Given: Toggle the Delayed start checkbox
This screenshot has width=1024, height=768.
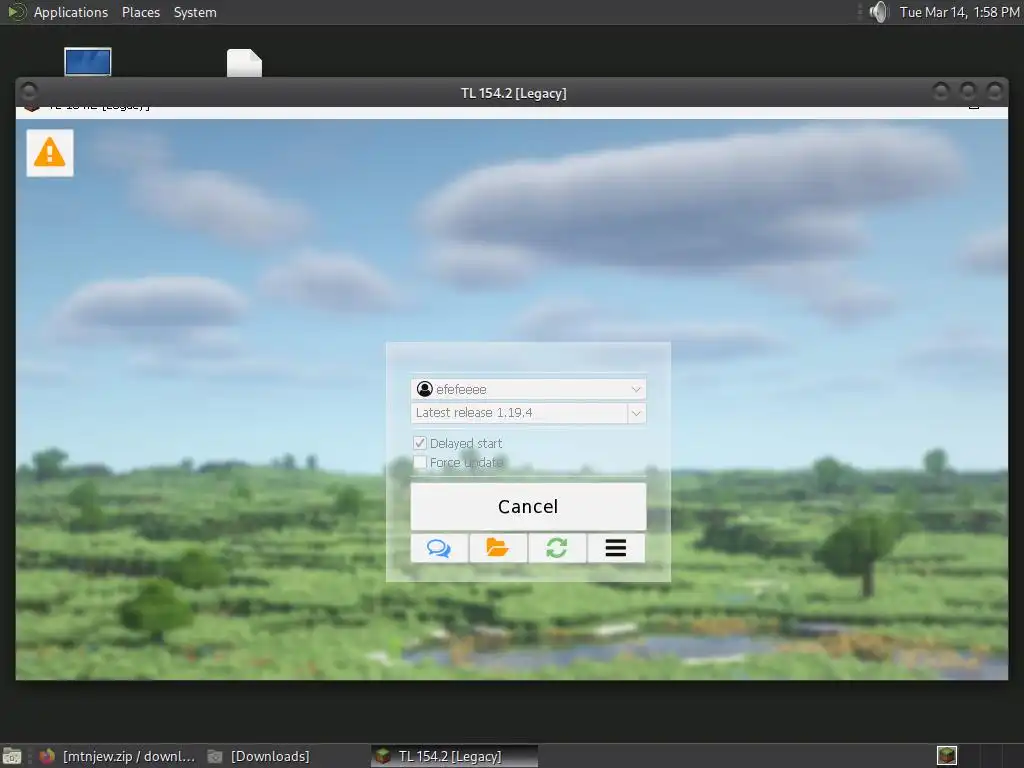Looking at the screenshot, I should [420, 443].
